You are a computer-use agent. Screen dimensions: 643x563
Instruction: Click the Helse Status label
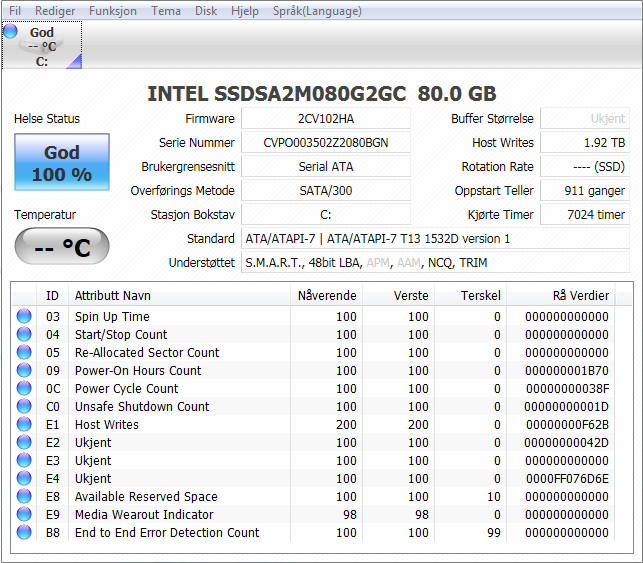(47, 119)
